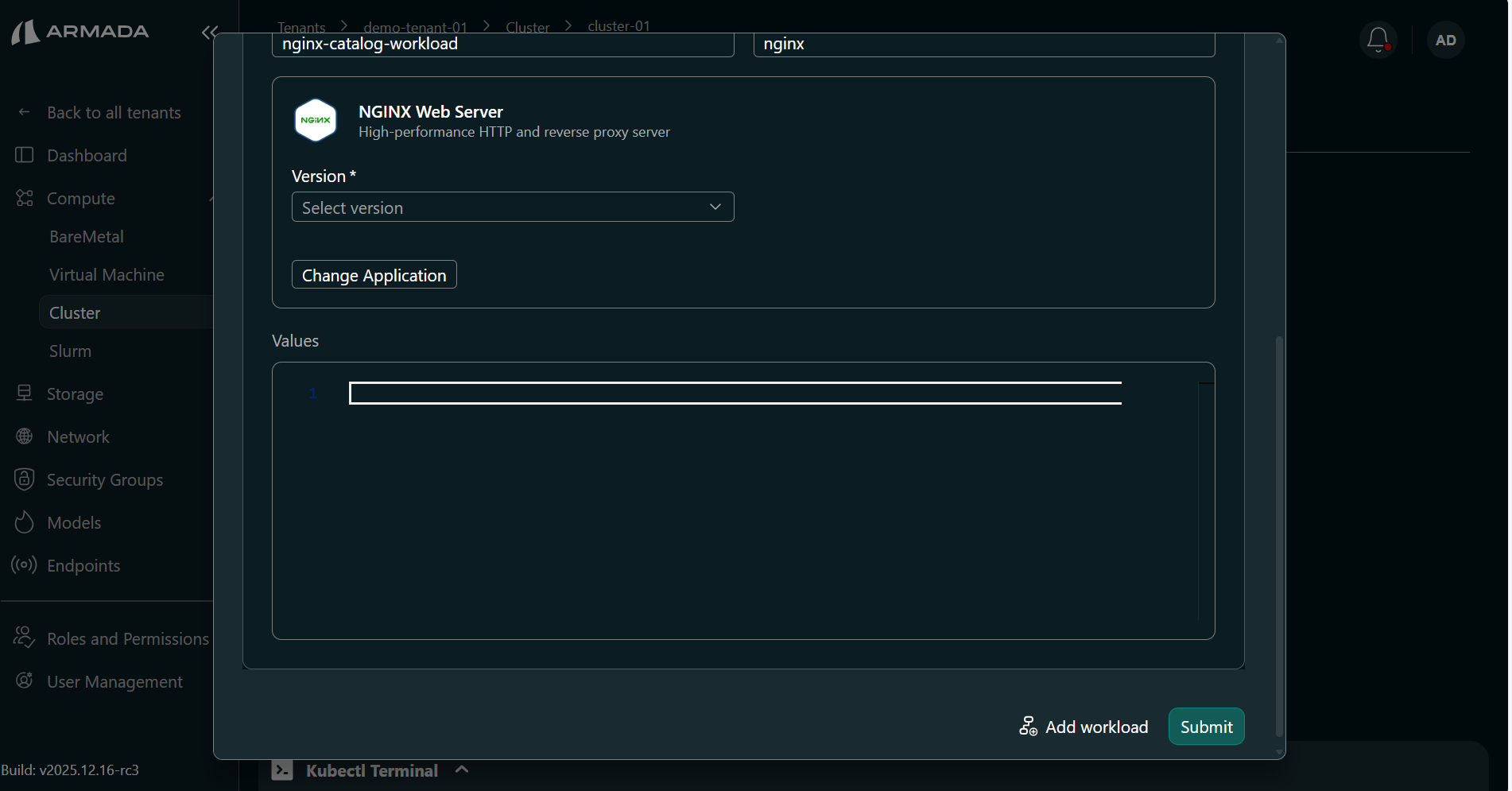Image resolution: width=1512 pixels, height=791 pixels.
Task: Open the Select version dropdown
Action: 512,207
